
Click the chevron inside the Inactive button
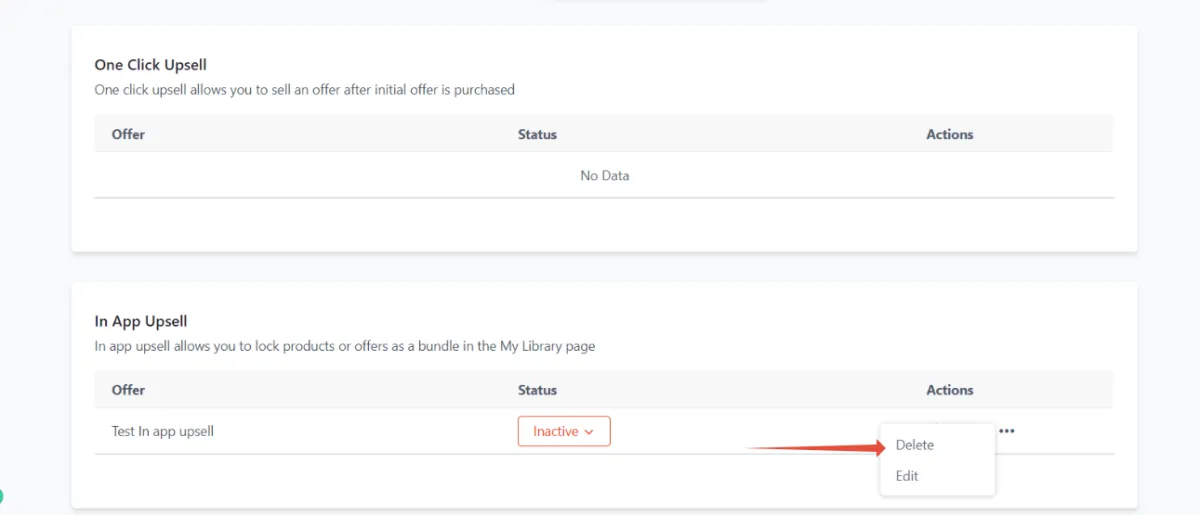(589, 432)
